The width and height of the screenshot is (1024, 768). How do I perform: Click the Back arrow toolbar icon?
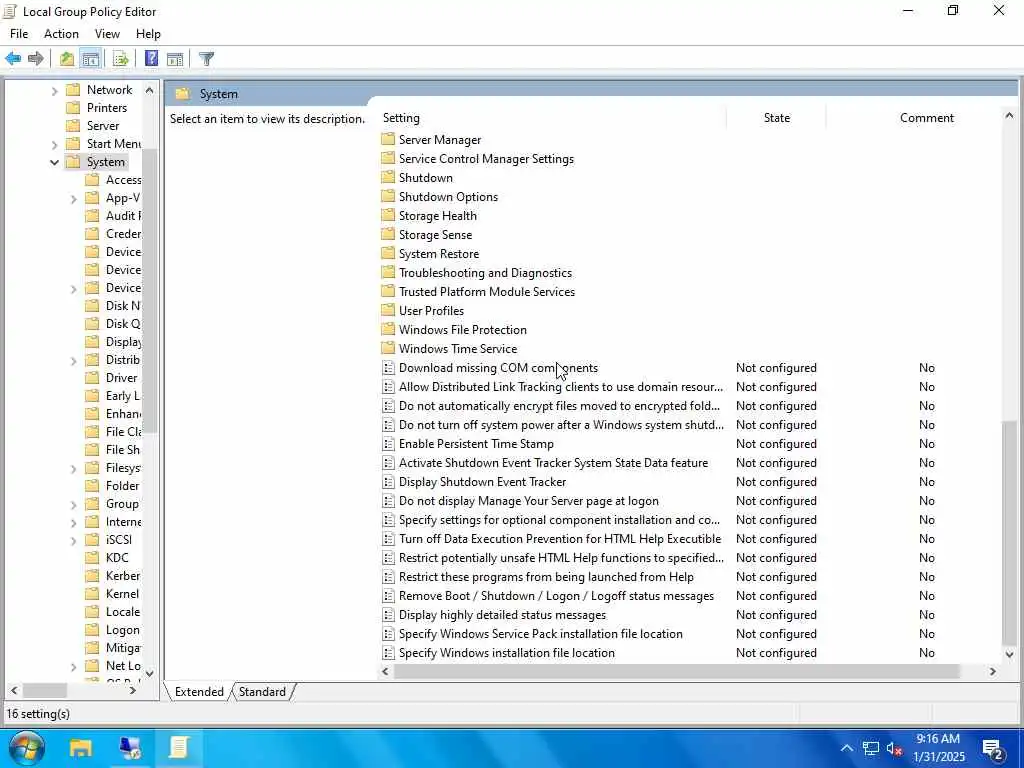(13, 59)
